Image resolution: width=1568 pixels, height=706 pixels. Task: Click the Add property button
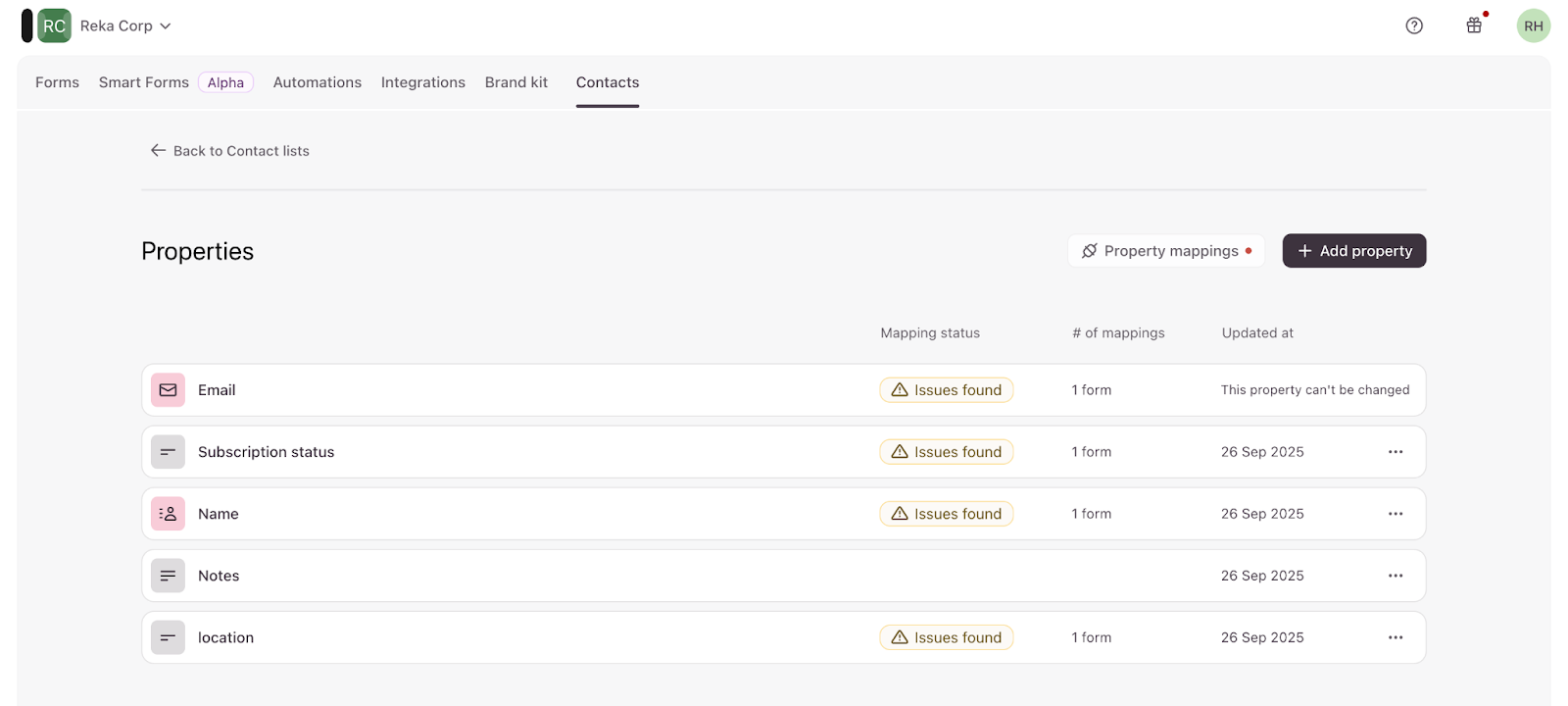tap(1353, 251)
